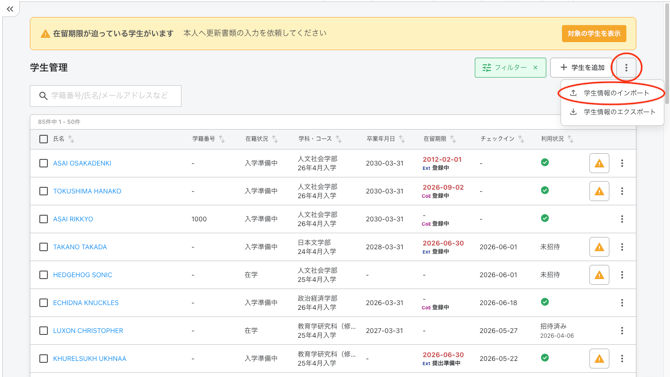Open ASAI OSAKADENKI student profile link

(x=82, y=163)
